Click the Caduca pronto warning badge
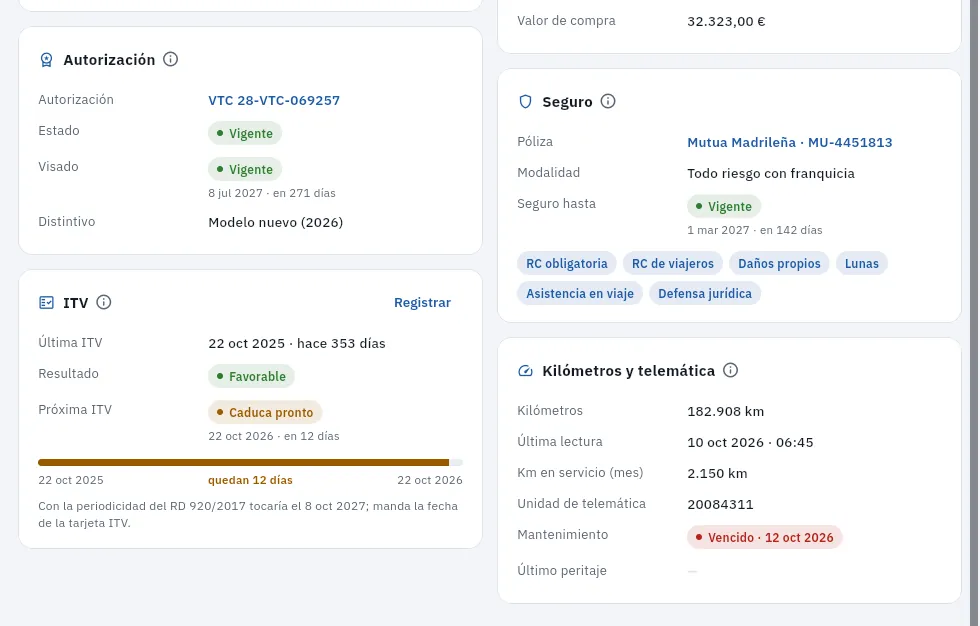This screenshot has width=980, height=626. [265, 413]
